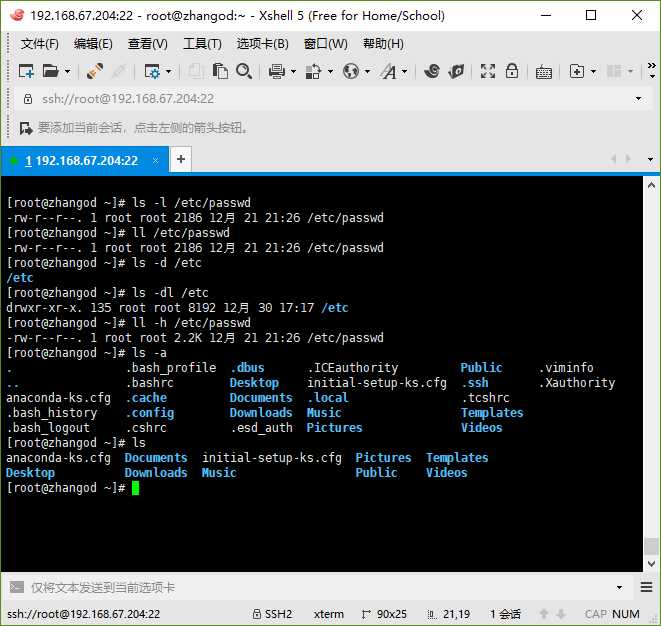This screenshot has width=661, height=626.
Task: Click the status bar down arrow icon
Action: pyautogui.click(x=560, y=614)
